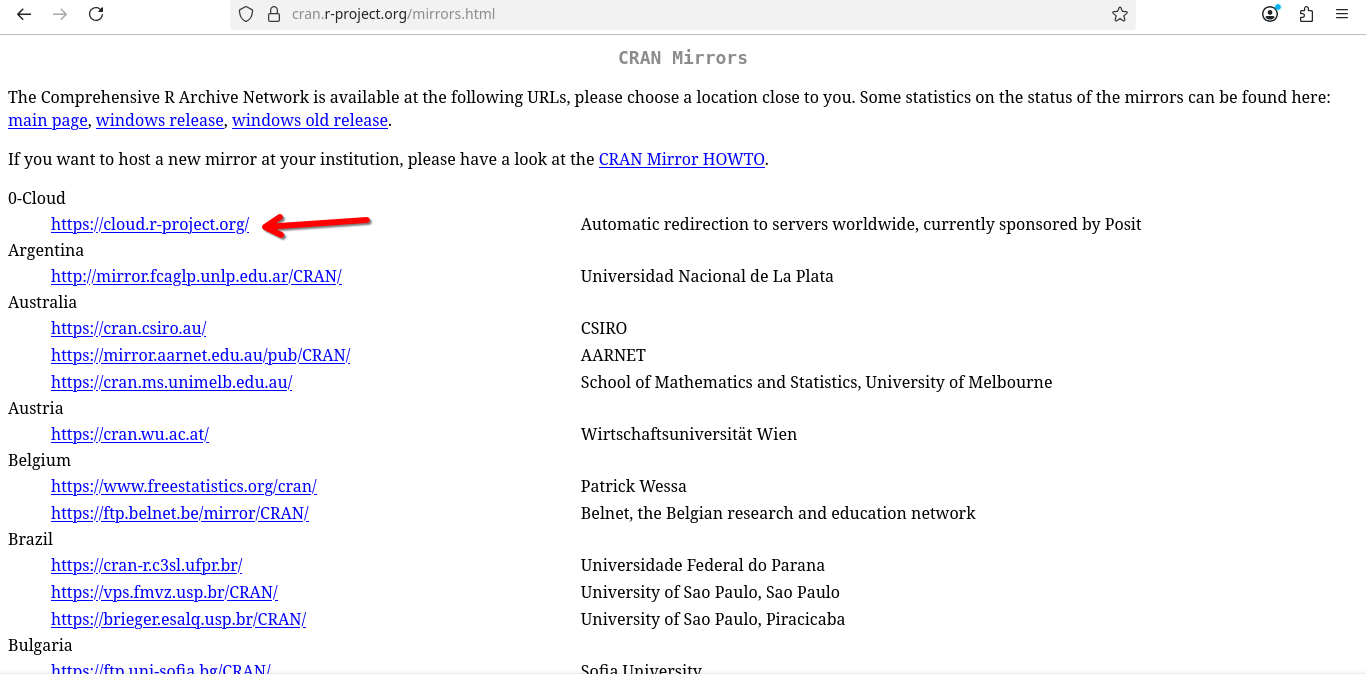1366x674 pixels.
Task: Click the browser back arrow
Action: point(24,14)
